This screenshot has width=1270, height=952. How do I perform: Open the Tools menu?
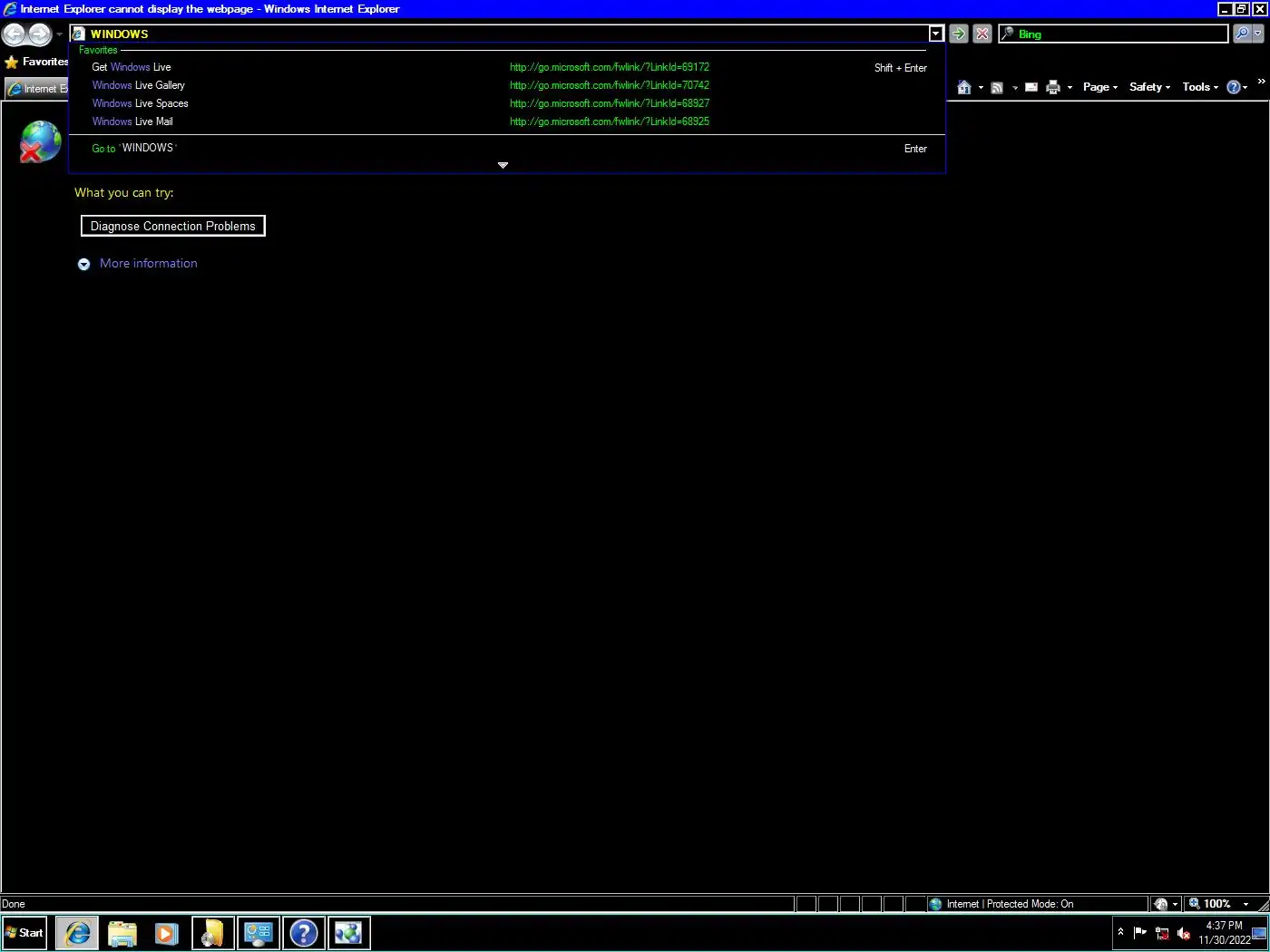(1200, 87)
